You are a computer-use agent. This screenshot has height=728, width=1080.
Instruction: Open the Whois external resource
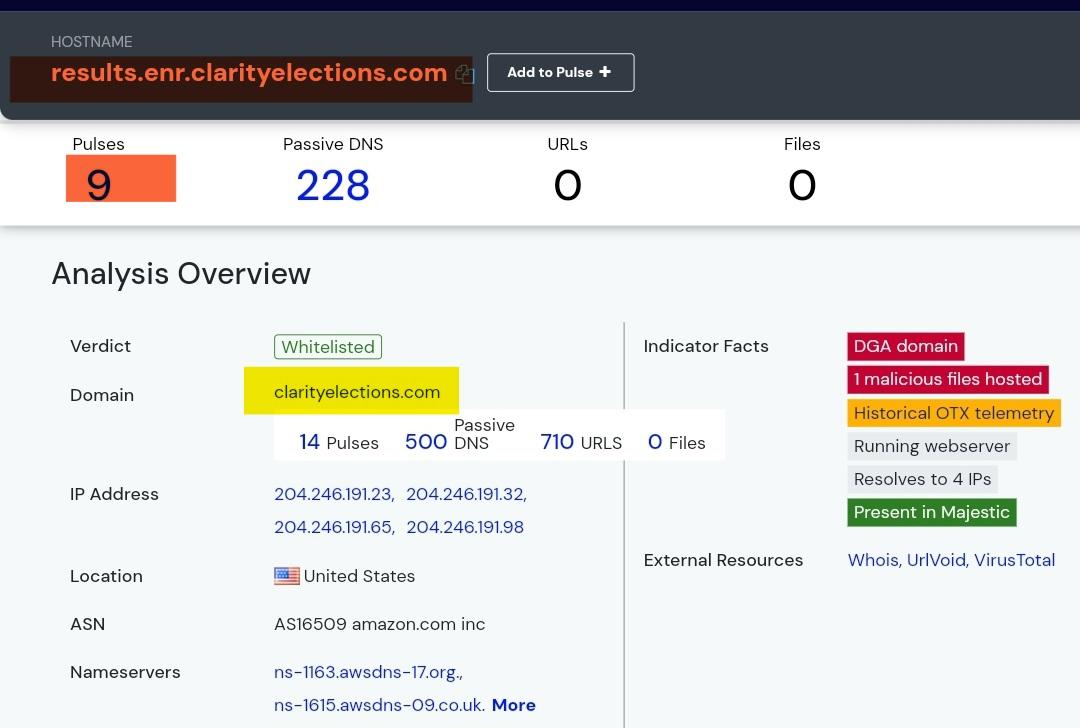tap(873, 560)
